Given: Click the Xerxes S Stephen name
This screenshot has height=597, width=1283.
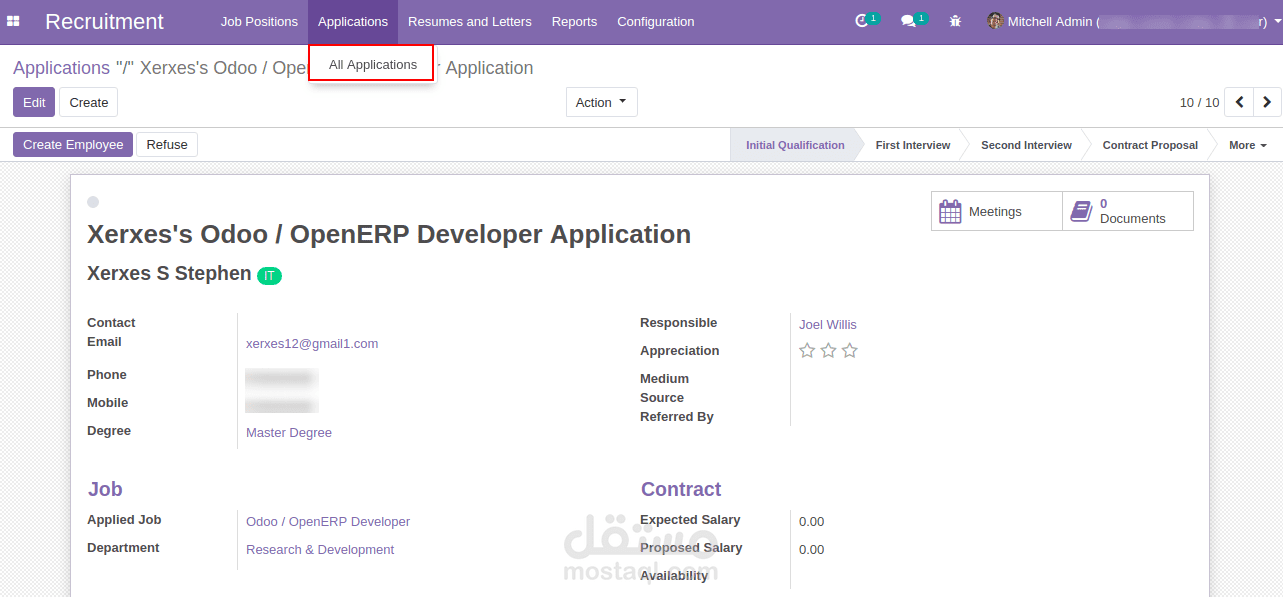Looking at the screenshot, I should [x=169, y=273].
